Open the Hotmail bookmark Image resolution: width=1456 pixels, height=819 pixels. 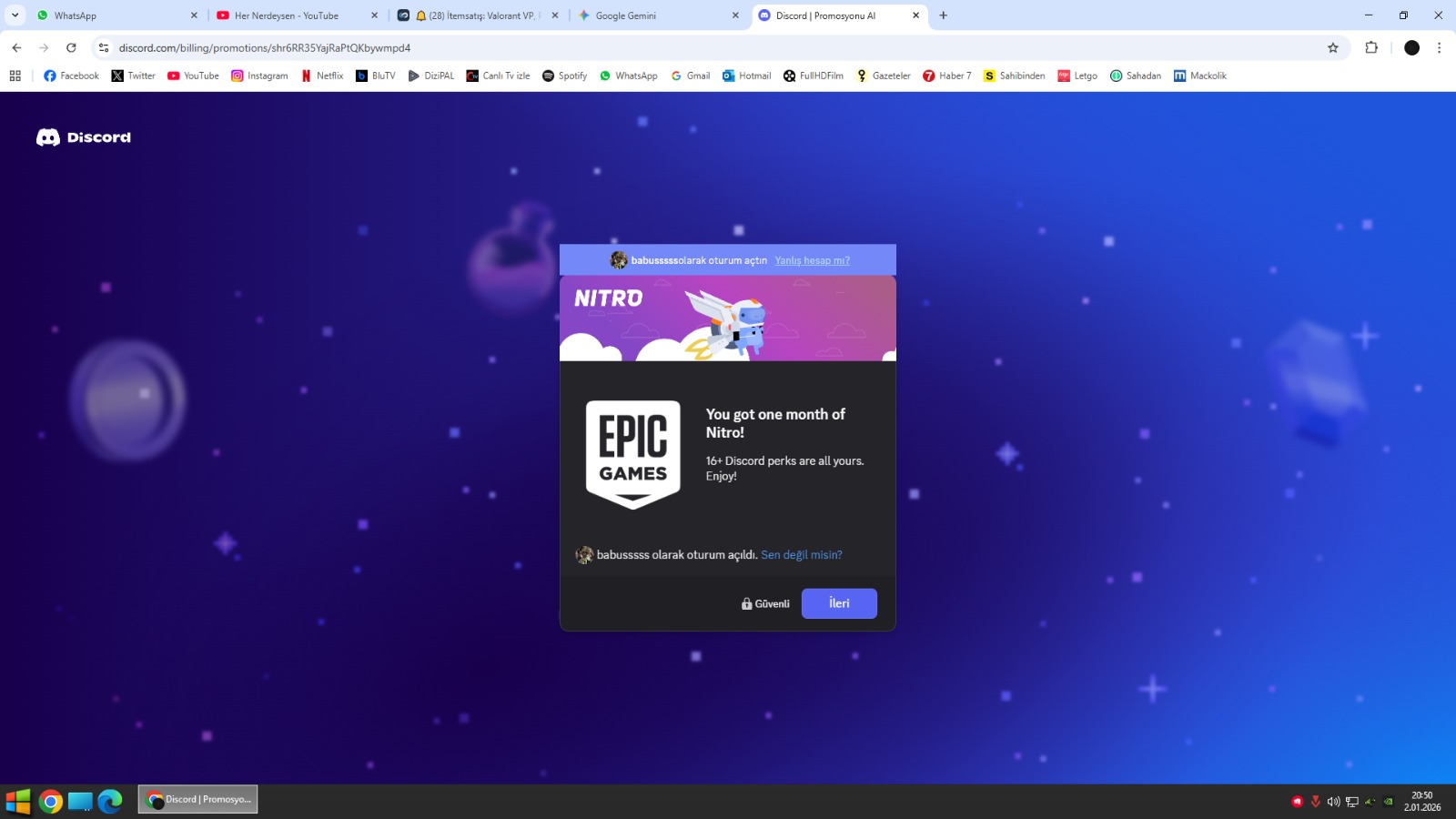pos(746,76)
